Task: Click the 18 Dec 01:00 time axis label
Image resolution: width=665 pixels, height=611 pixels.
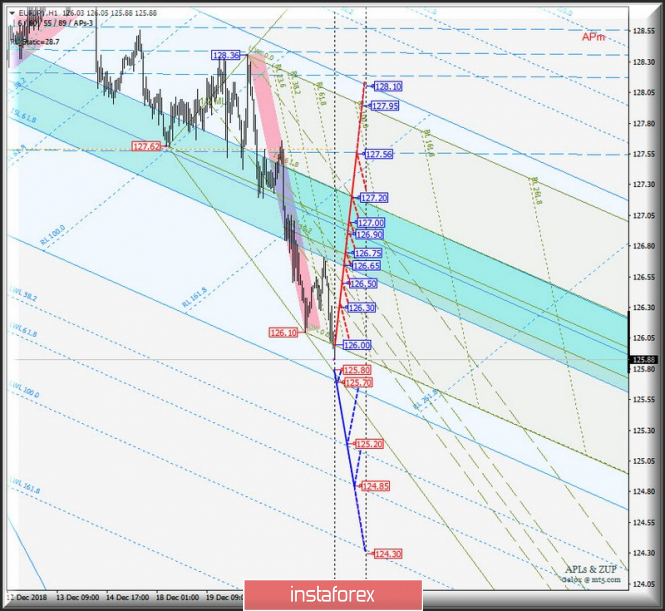Action: click(x=177, y=597)
